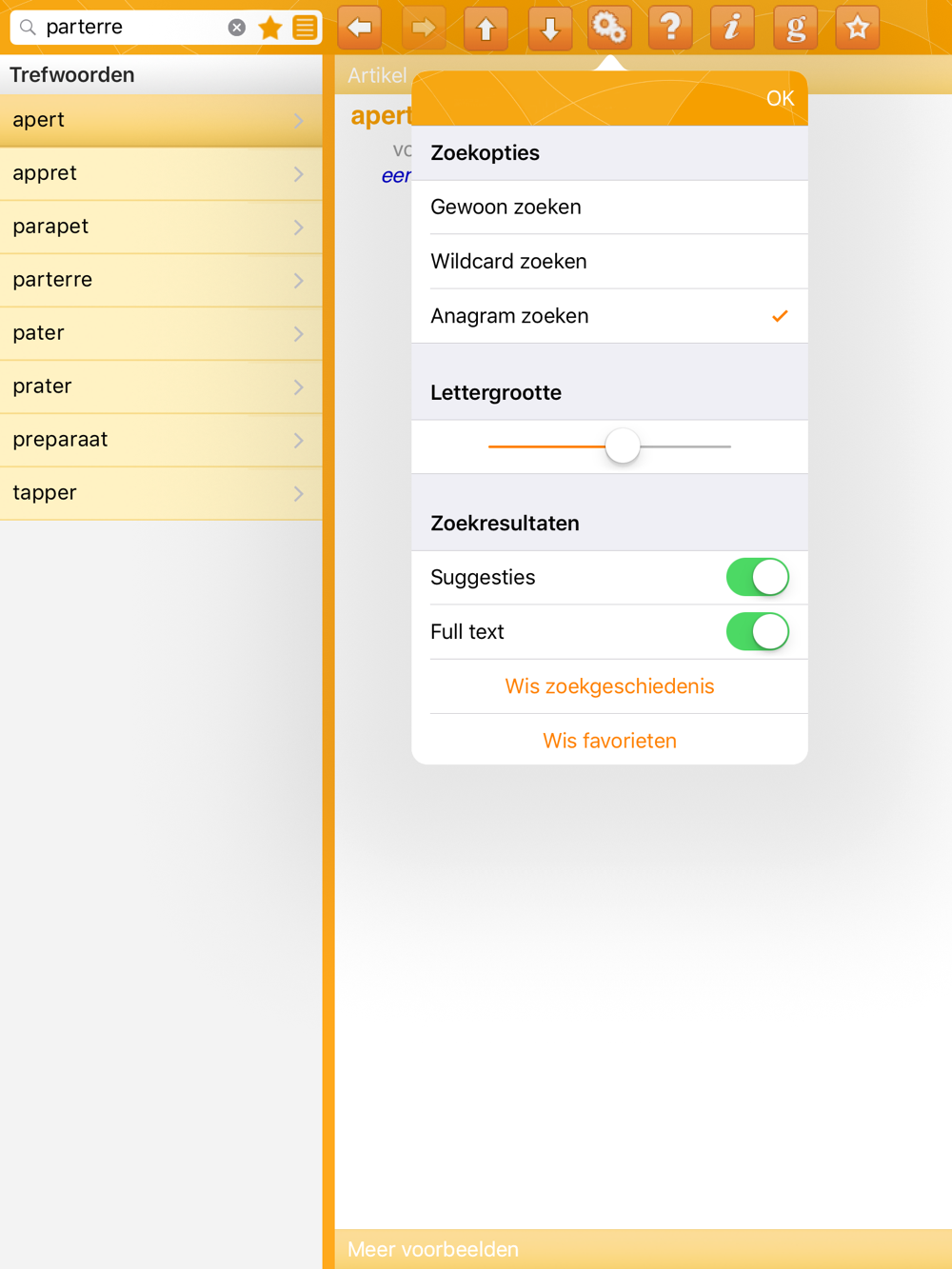Tap the forward arrow navigation icon

(423, 28)
